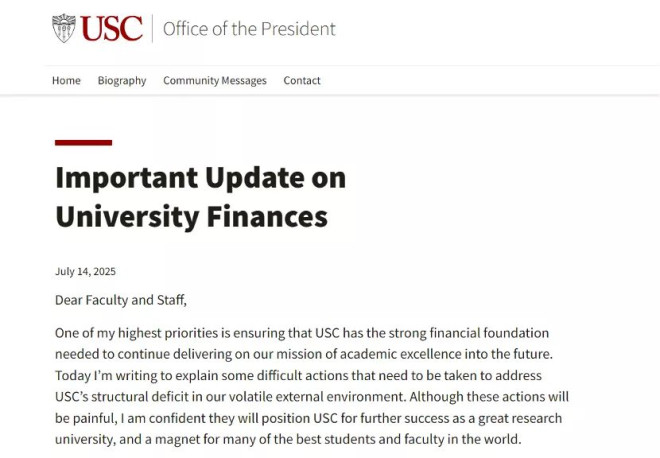Open the Biography menu item

pos(122,80)
